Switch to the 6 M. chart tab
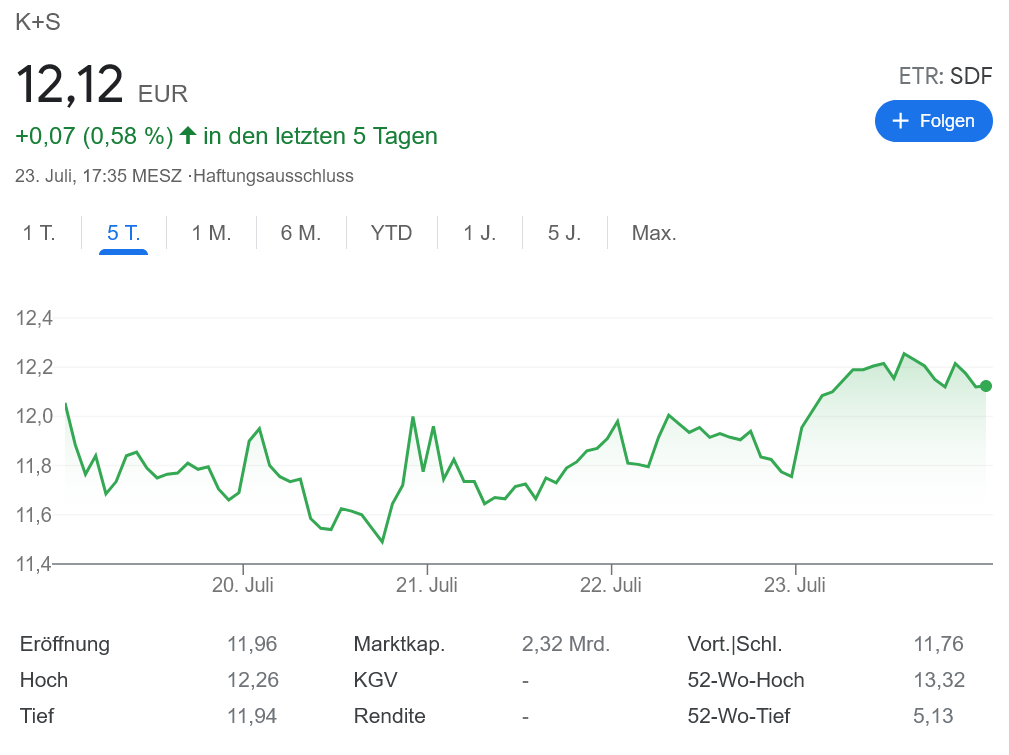1009x755 pixels. tap(301, 232)
